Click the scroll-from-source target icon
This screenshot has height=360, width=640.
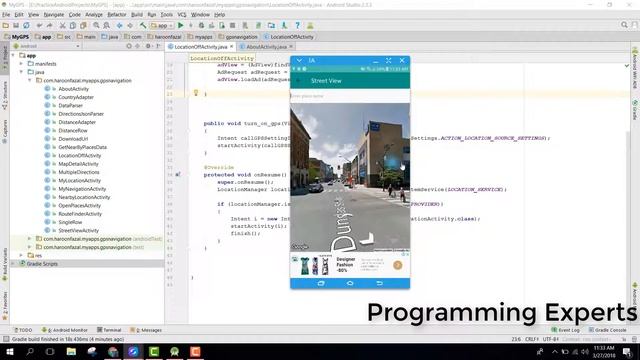coord(129,46)
